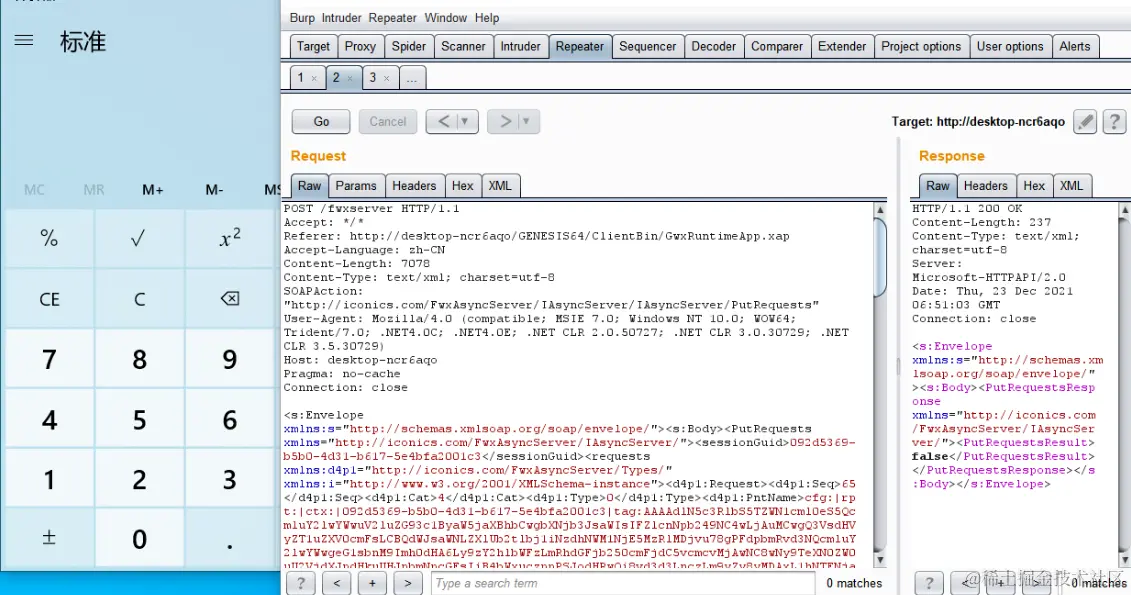This screenshot has height=595, width=1131.
Task: Switch to the Scanner tab
Action: pos(463,46)
